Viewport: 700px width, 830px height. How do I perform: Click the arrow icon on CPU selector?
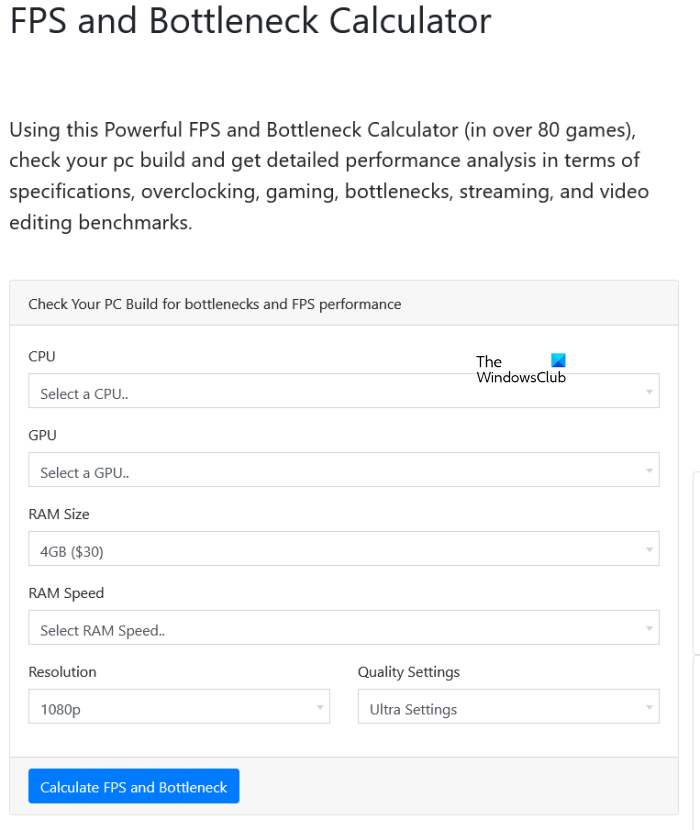click(x=649, y=392)
